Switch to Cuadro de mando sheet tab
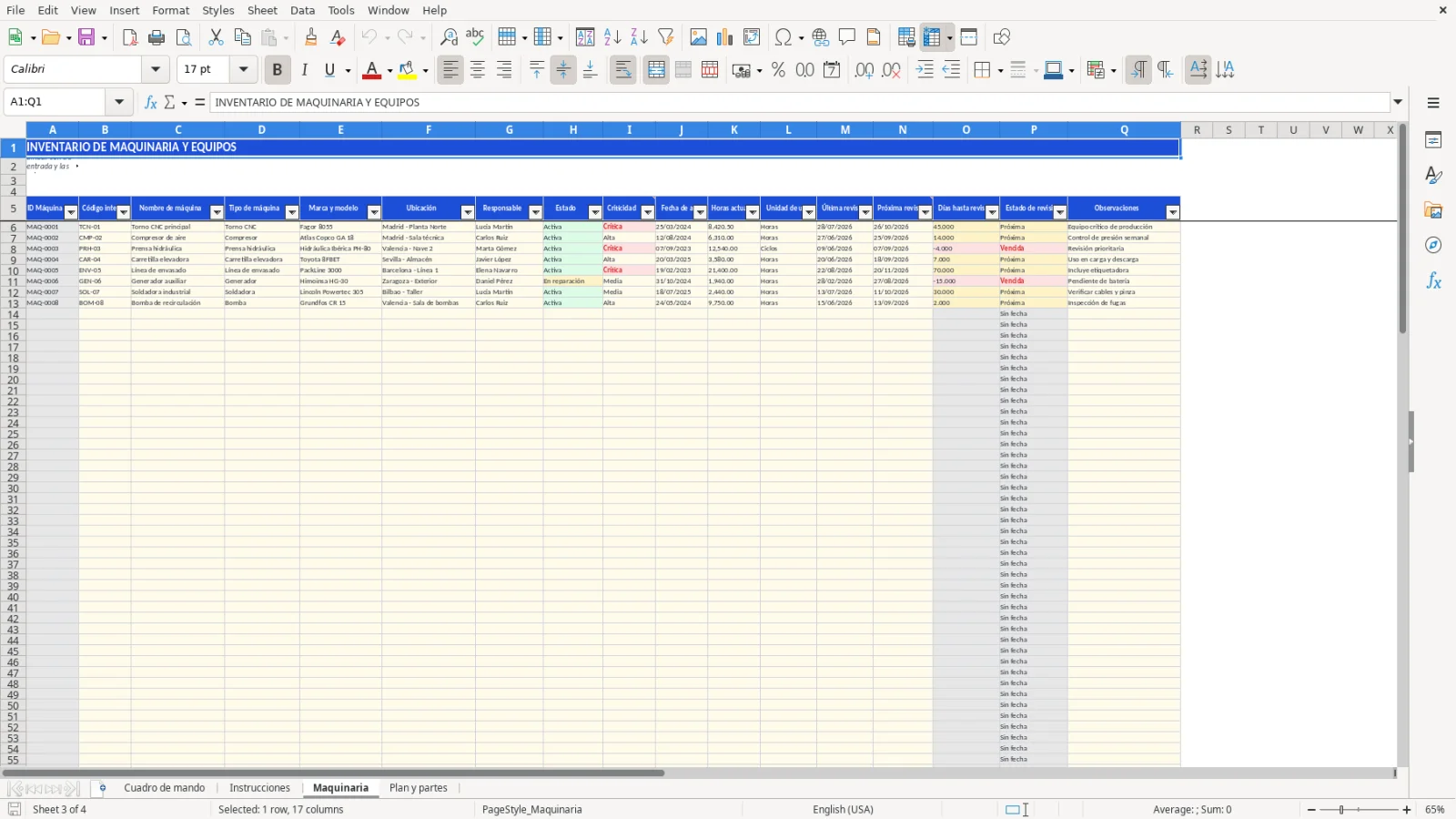Screen dimensions: 1456x819 (x=165, y=788)
